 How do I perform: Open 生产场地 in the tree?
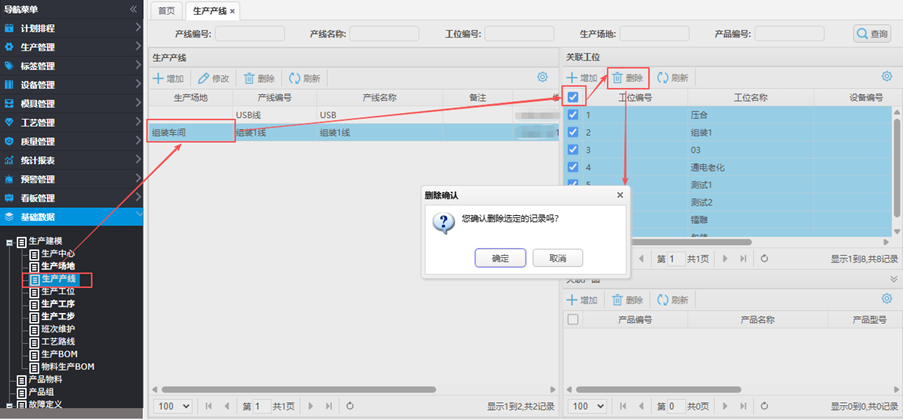[58, 266]
